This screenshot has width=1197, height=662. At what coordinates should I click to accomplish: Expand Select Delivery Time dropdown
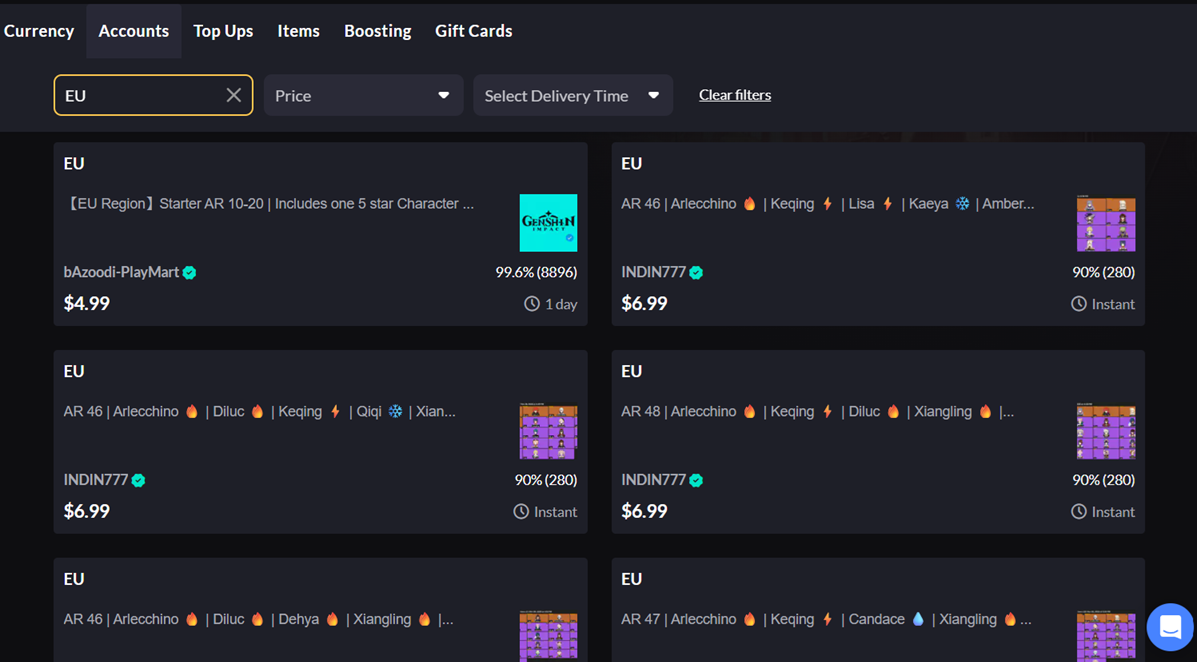[x=573, y=95]
